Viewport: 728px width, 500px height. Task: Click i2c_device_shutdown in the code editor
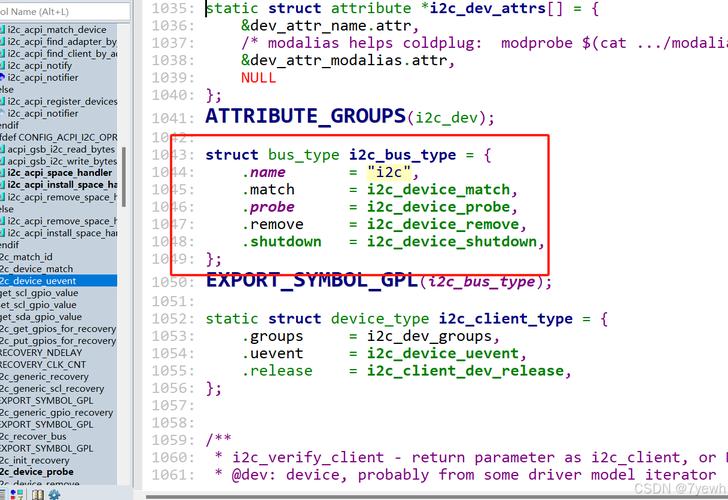click(452, 242)
